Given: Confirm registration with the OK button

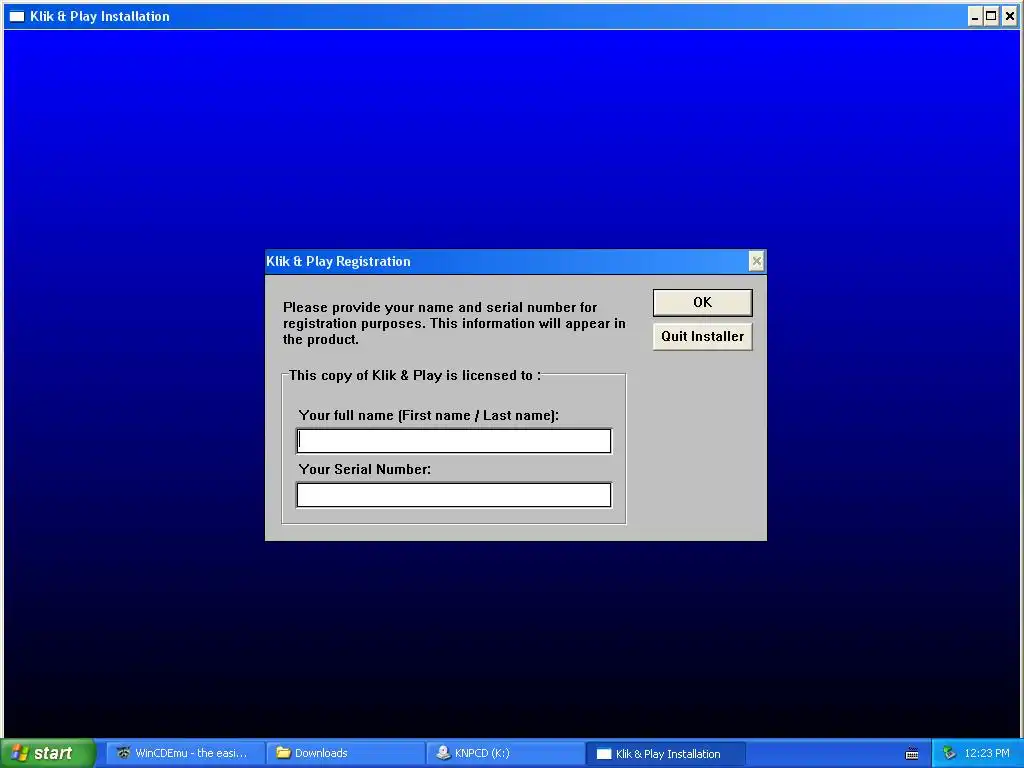Looking at the screenshot, I should coord(702,302).
